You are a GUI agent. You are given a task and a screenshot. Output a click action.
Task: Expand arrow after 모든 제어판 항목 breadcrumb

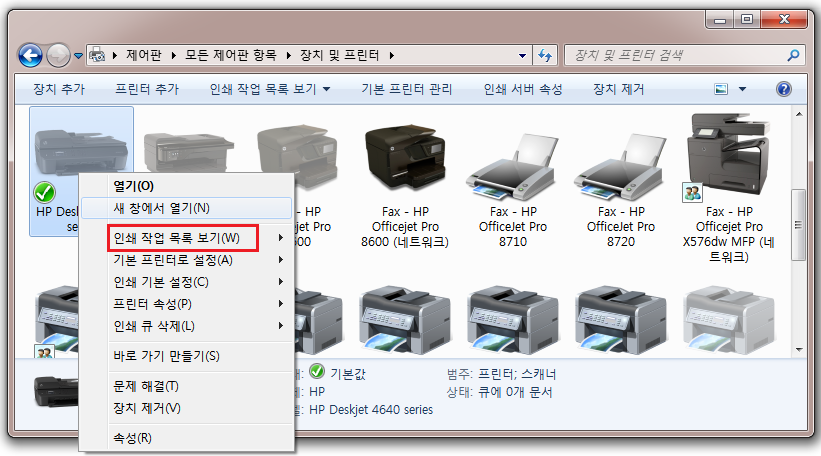coord(288,55)
